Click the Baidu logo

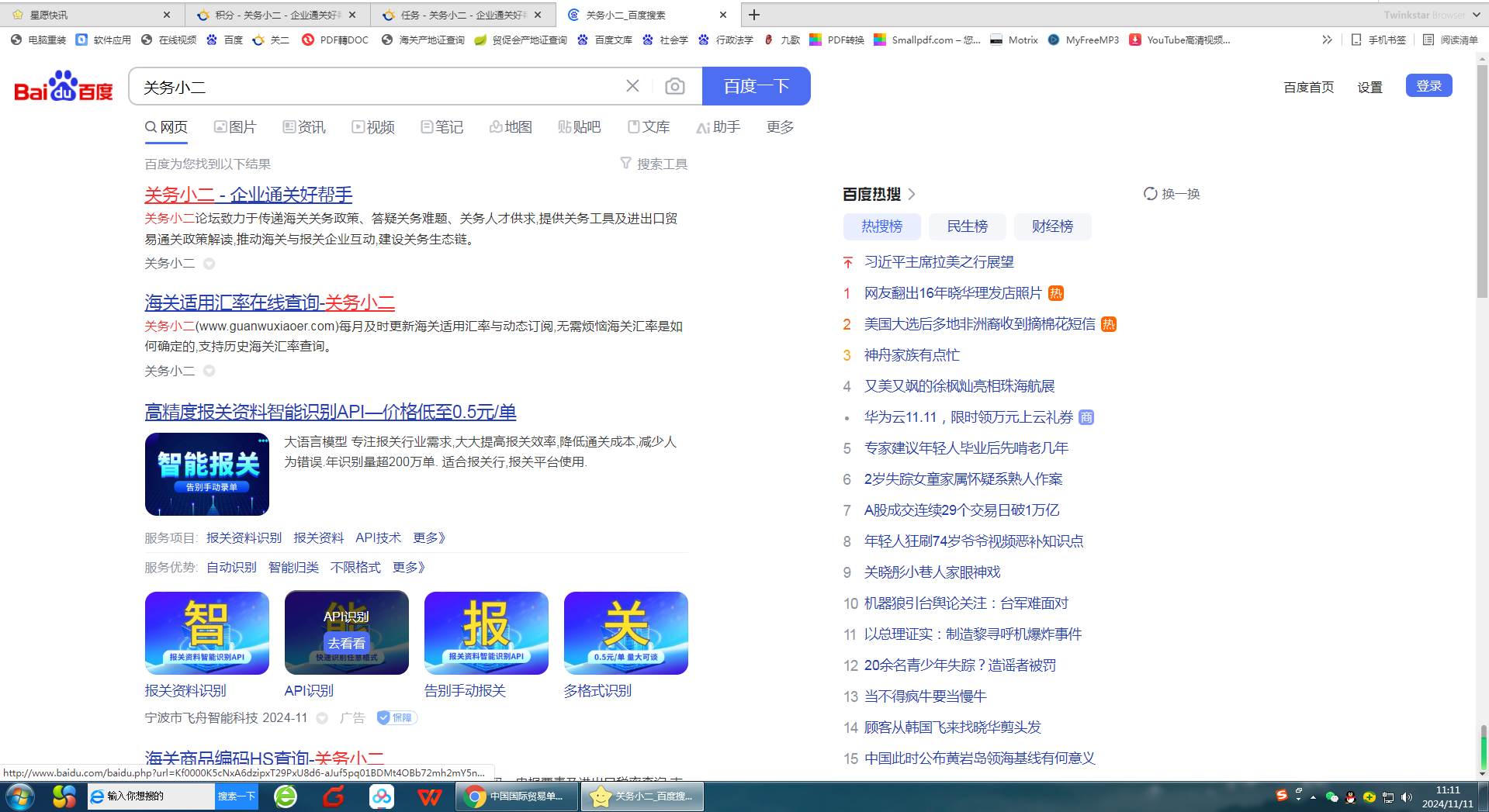coord(64,86)
